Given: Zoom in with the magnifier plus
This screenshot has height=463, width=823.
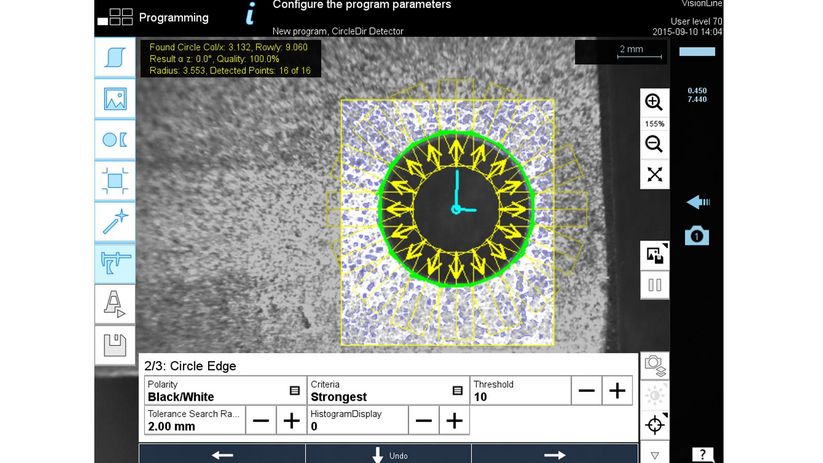Looking at the screenshot, I should point(654,102).
